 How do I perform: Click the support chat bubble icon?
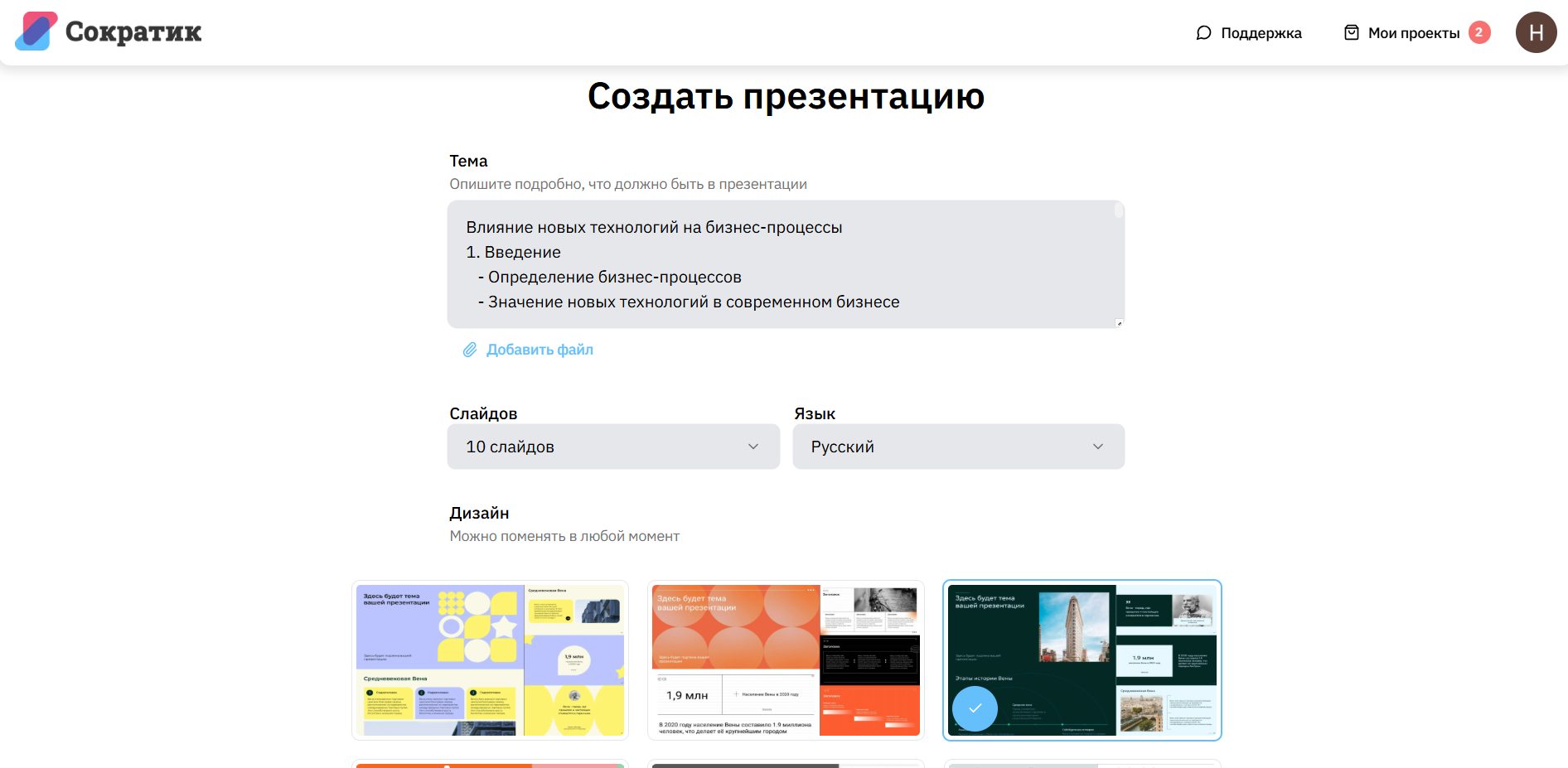(1203, 33)
